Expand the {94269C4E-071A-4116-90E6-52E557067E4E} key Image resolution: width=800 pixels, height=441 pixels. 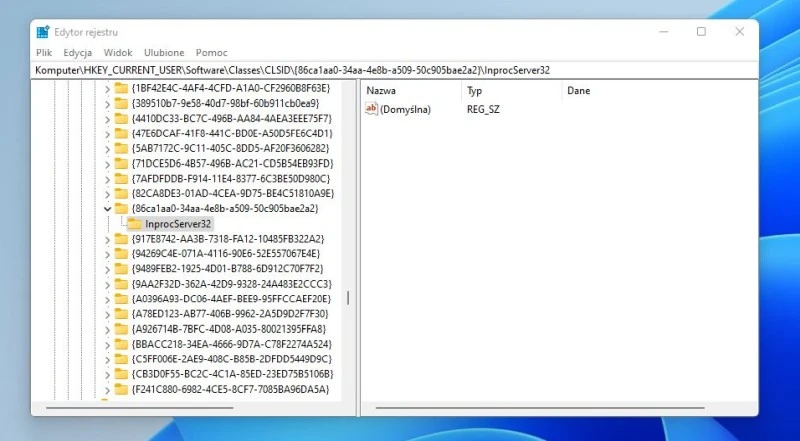pyautogui.click(x=107, y=254)
